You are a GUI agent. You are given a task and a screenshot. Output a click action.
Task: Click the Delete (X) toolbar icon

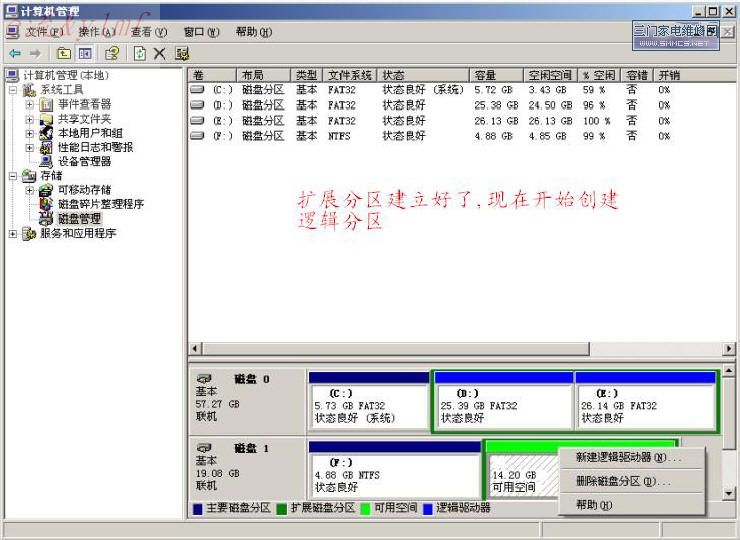click(x=160, y=53)
